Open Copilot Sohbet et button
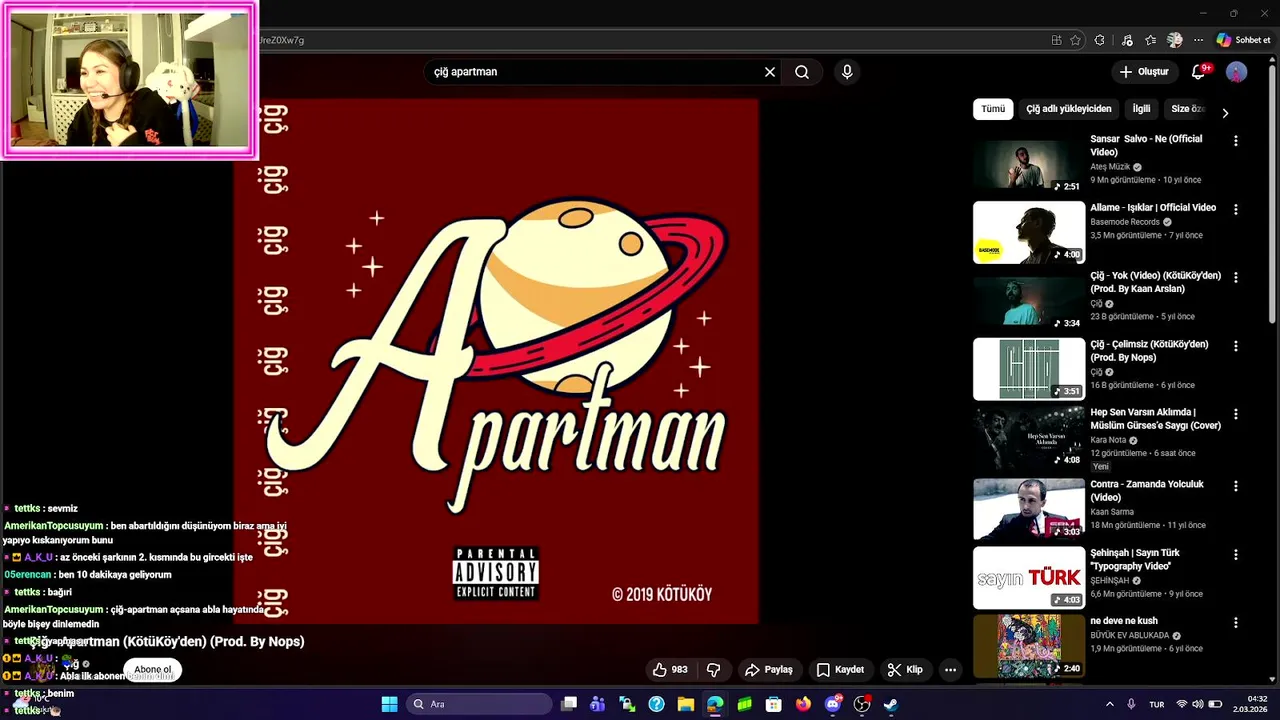Image resolution: width=1280 pixels, height=720 pixels. tap(1243, 40)
